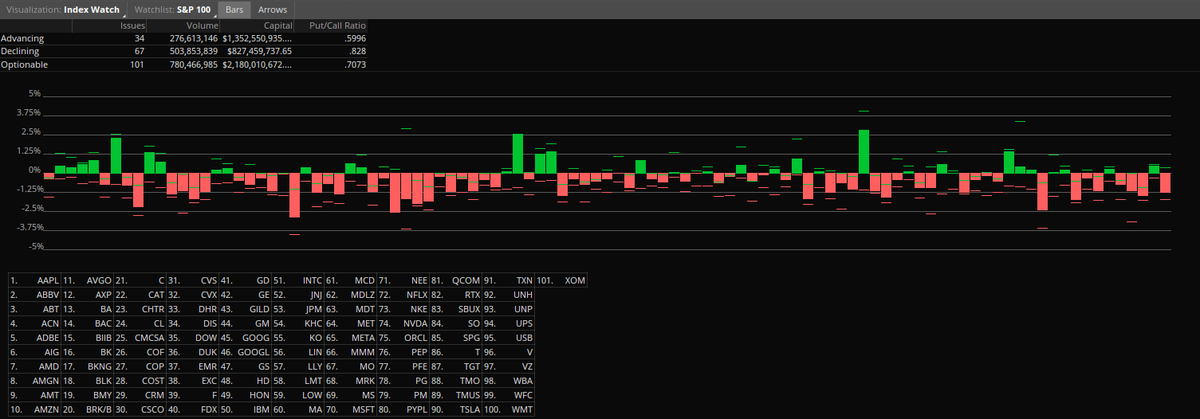Select TMUS in the symbol list
1200x419 pixels.
pos(468,395)
